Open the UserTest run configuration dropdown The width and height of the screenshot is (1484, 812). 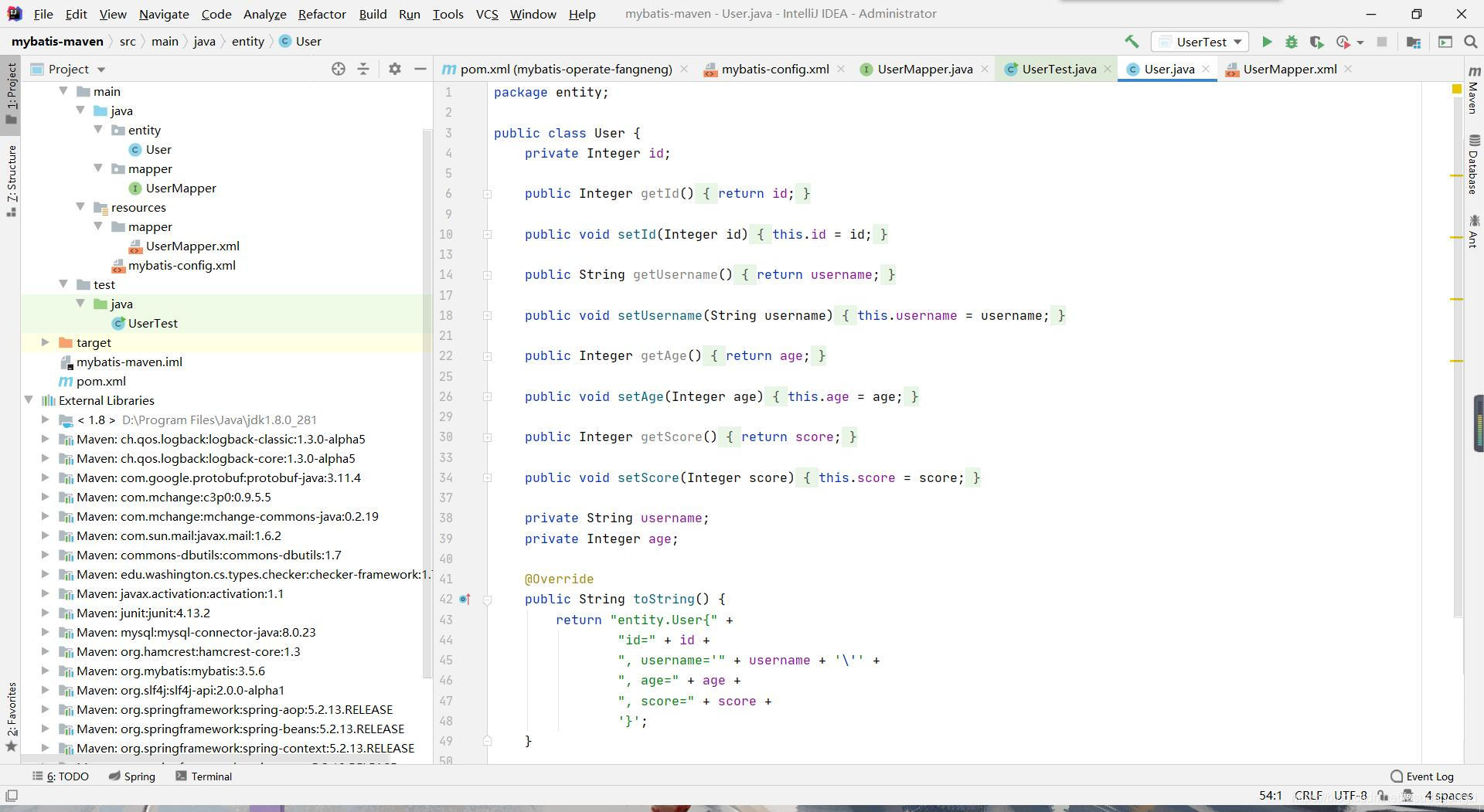tap(1201, 42)
